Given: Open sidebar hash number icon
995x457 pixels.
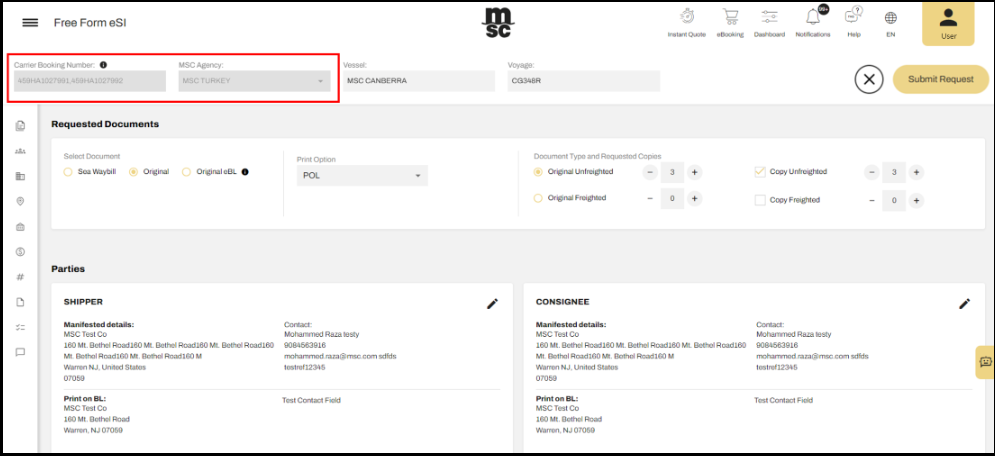Looking at the screenshot, I should [x=20, y=277].
